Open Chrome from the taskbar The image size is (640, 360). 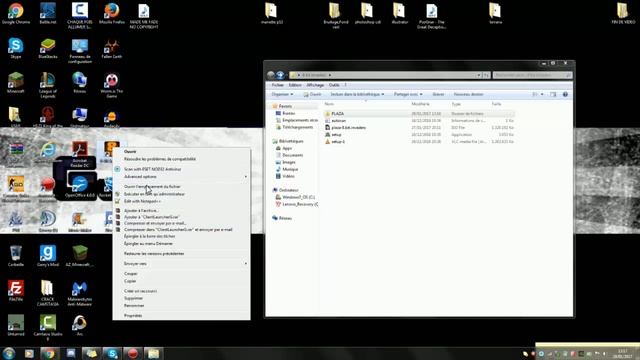pos(49,353)
